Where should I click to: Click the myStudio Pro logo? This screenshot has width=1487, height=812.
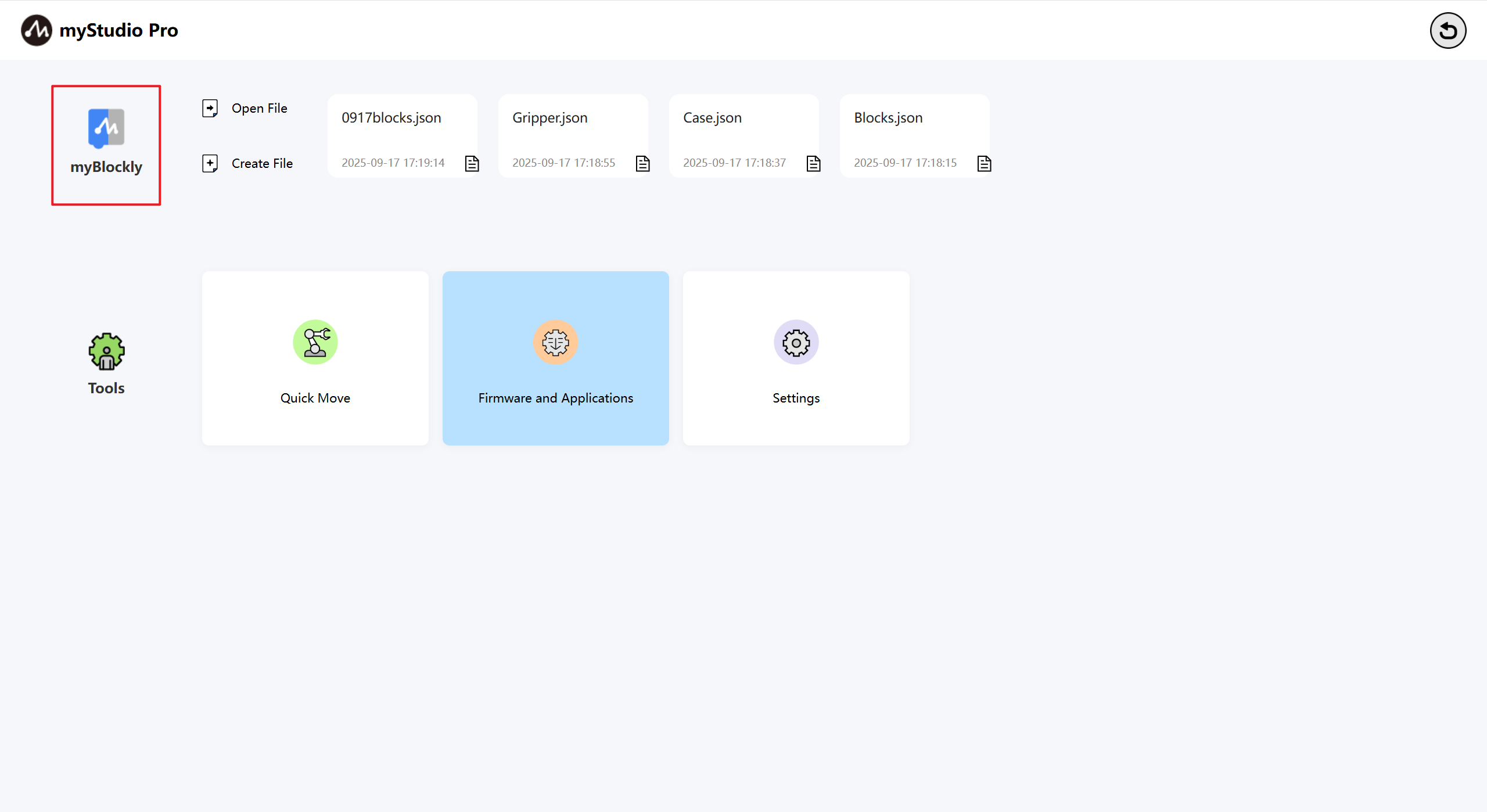tap(37, 30)
